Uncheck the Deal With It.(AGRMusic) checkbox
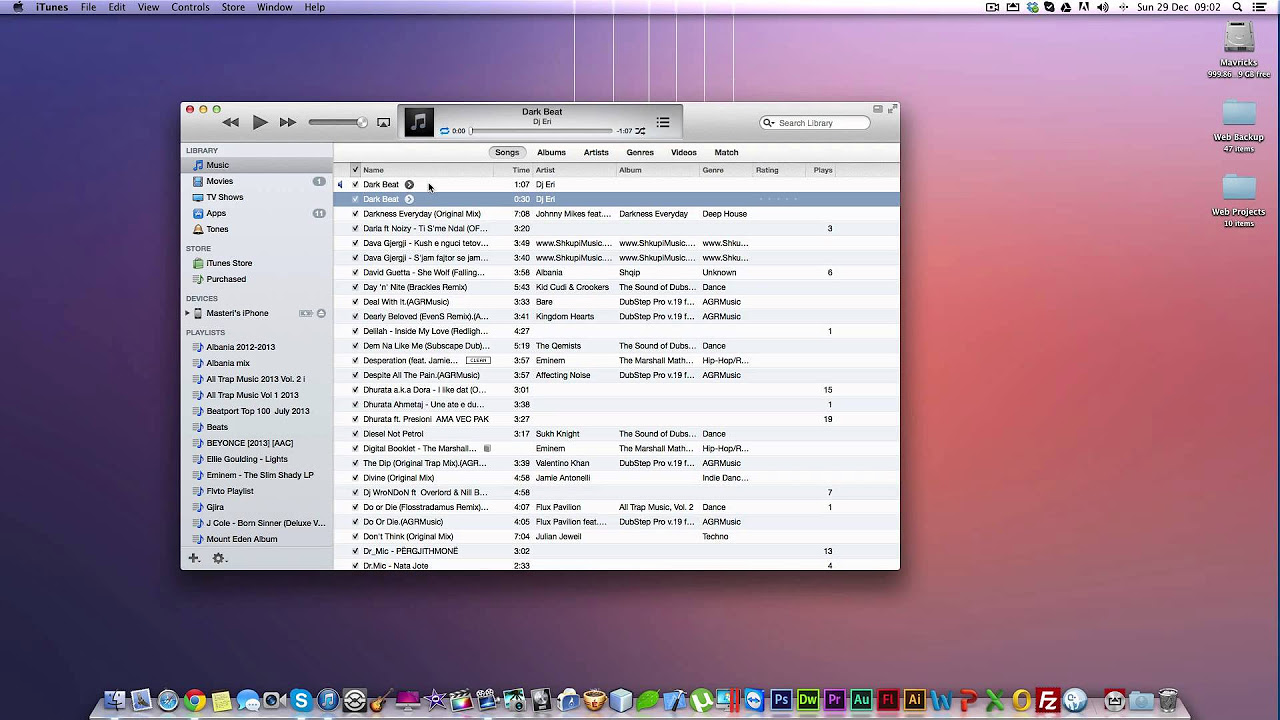Viewport: 1280px width, 720px height. (355, 302)
